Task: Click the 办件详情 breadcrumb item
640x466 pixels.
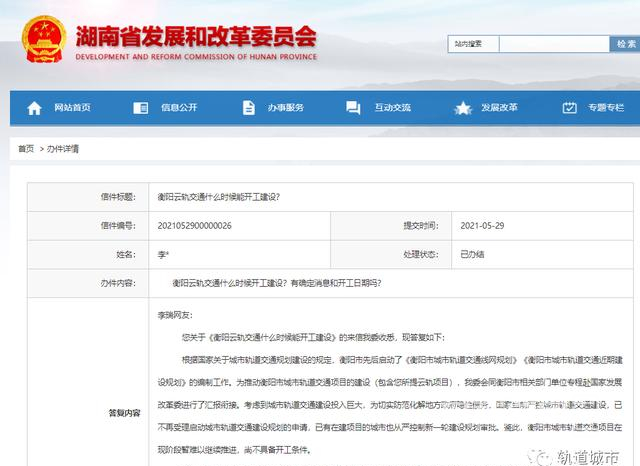Action: [x=62, y=148]
